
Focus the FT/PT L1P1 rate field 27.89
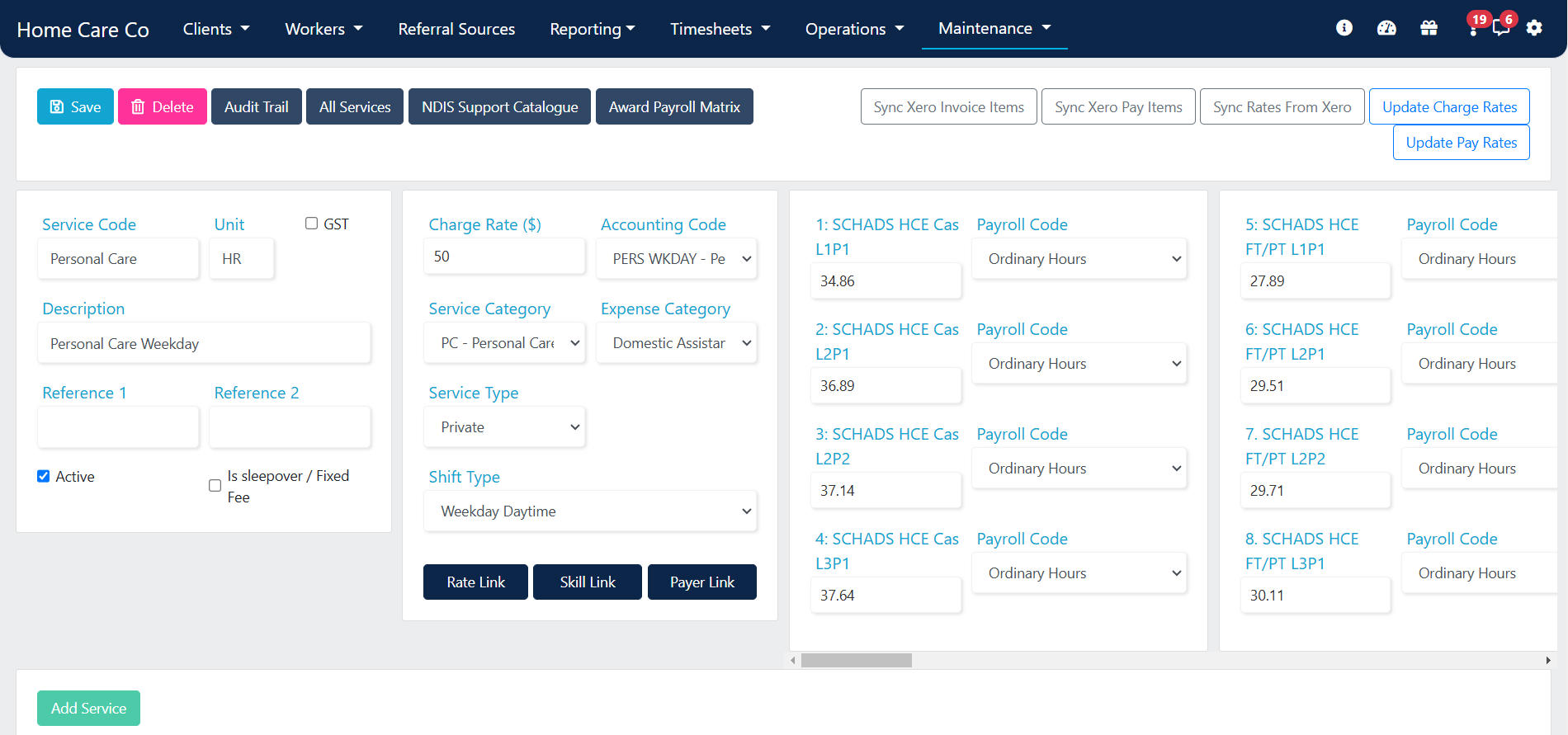click(x=1315, y=280)
